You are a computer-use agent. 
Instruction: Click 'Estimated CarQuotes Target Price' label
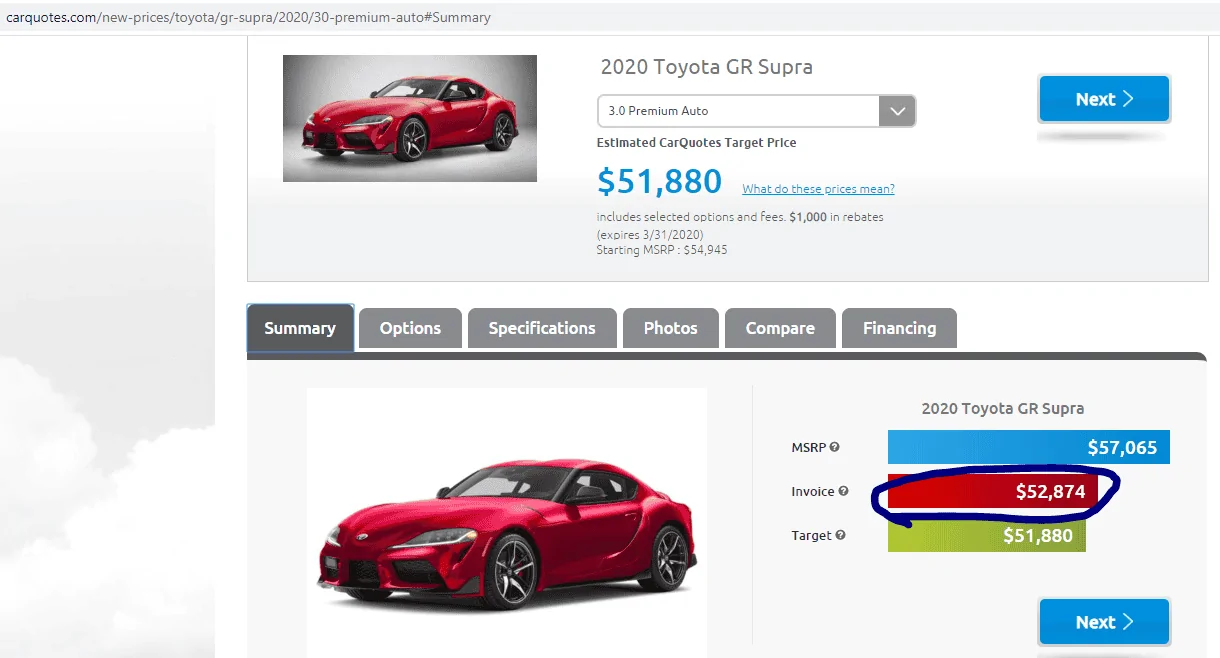[x=697, y=143]
